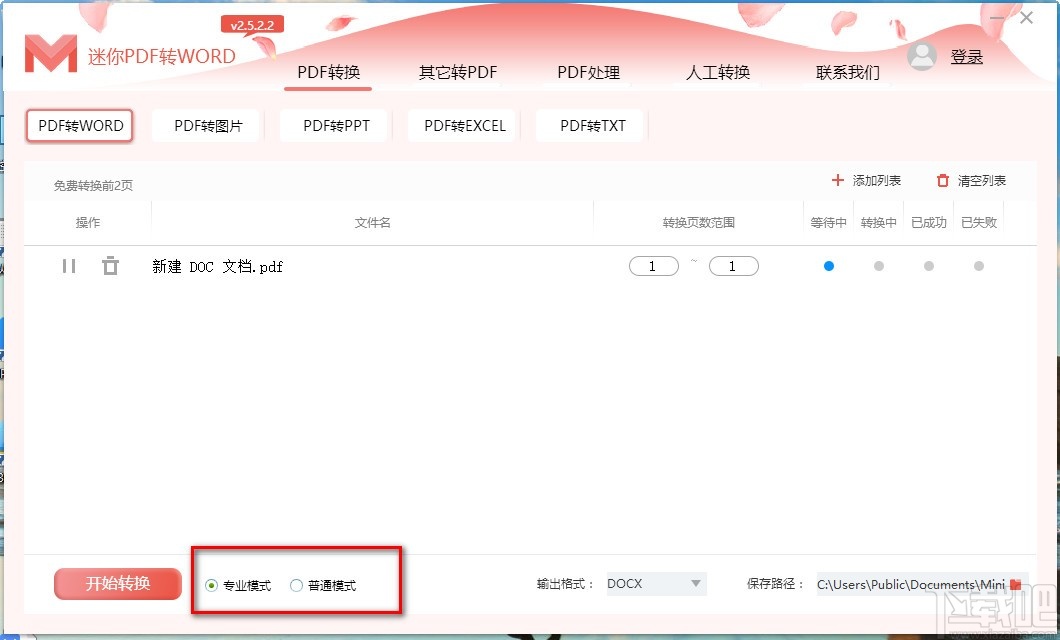The width and height of the screenshot is (1060, 640).
Task: Delete 新建 DOC 文档.pdf from list
Action: (110, 266)
